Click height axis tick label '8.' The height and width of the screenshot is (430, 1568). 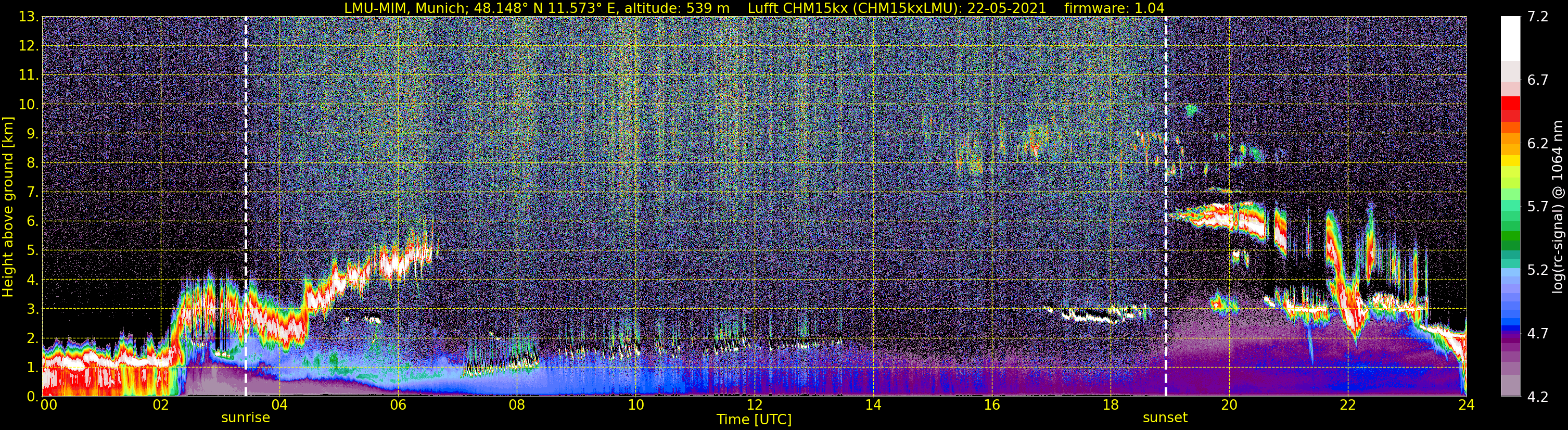coord(32,163)
